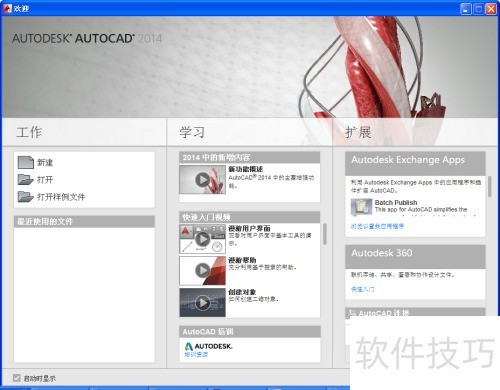Play the 漫游帮助 video thumbnail
This screenshot has height=390, width=500.
point(202,271)
